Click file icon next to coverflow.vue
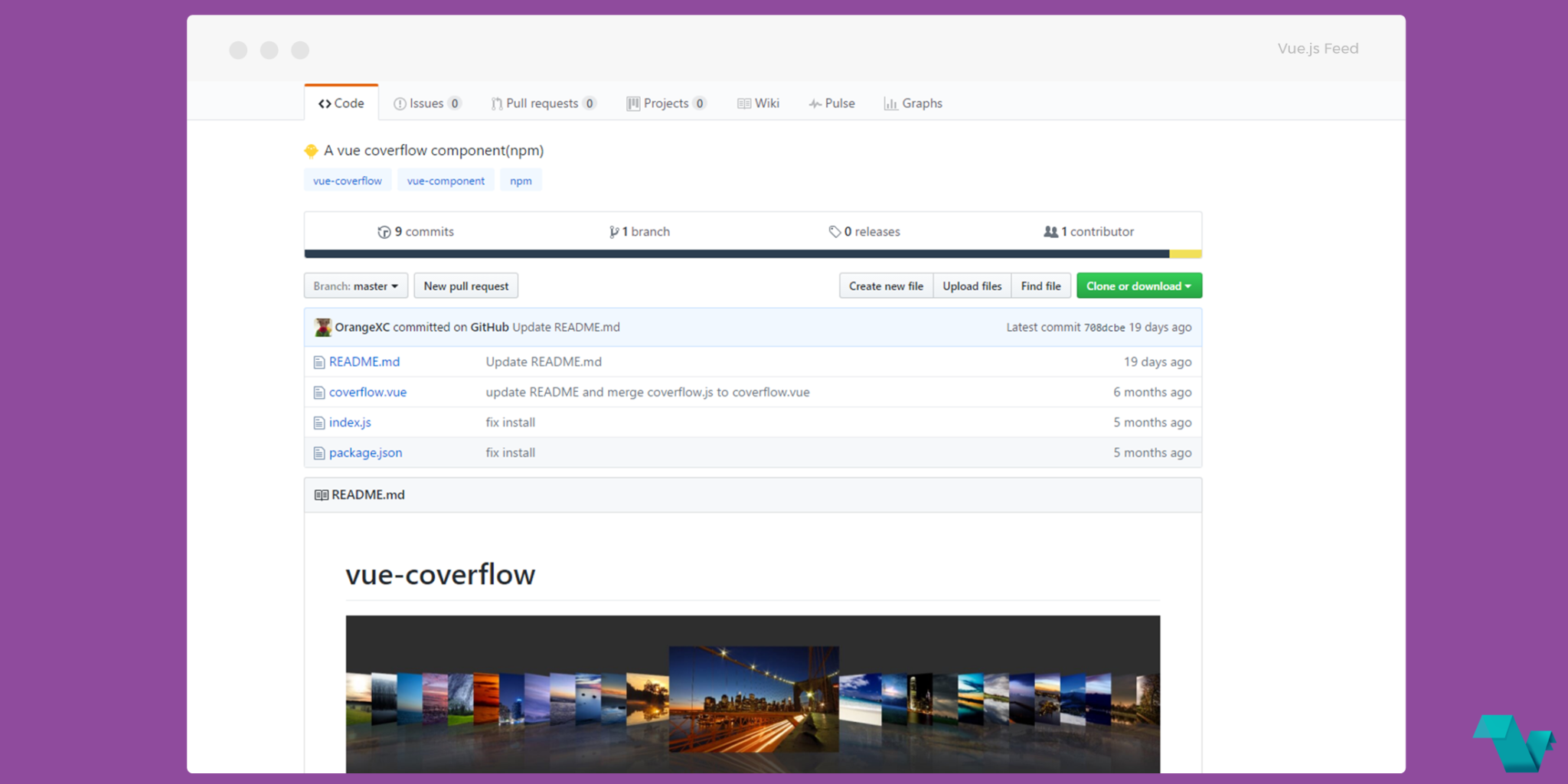This screenshot has height=784, width=1568. coord(319,393)
